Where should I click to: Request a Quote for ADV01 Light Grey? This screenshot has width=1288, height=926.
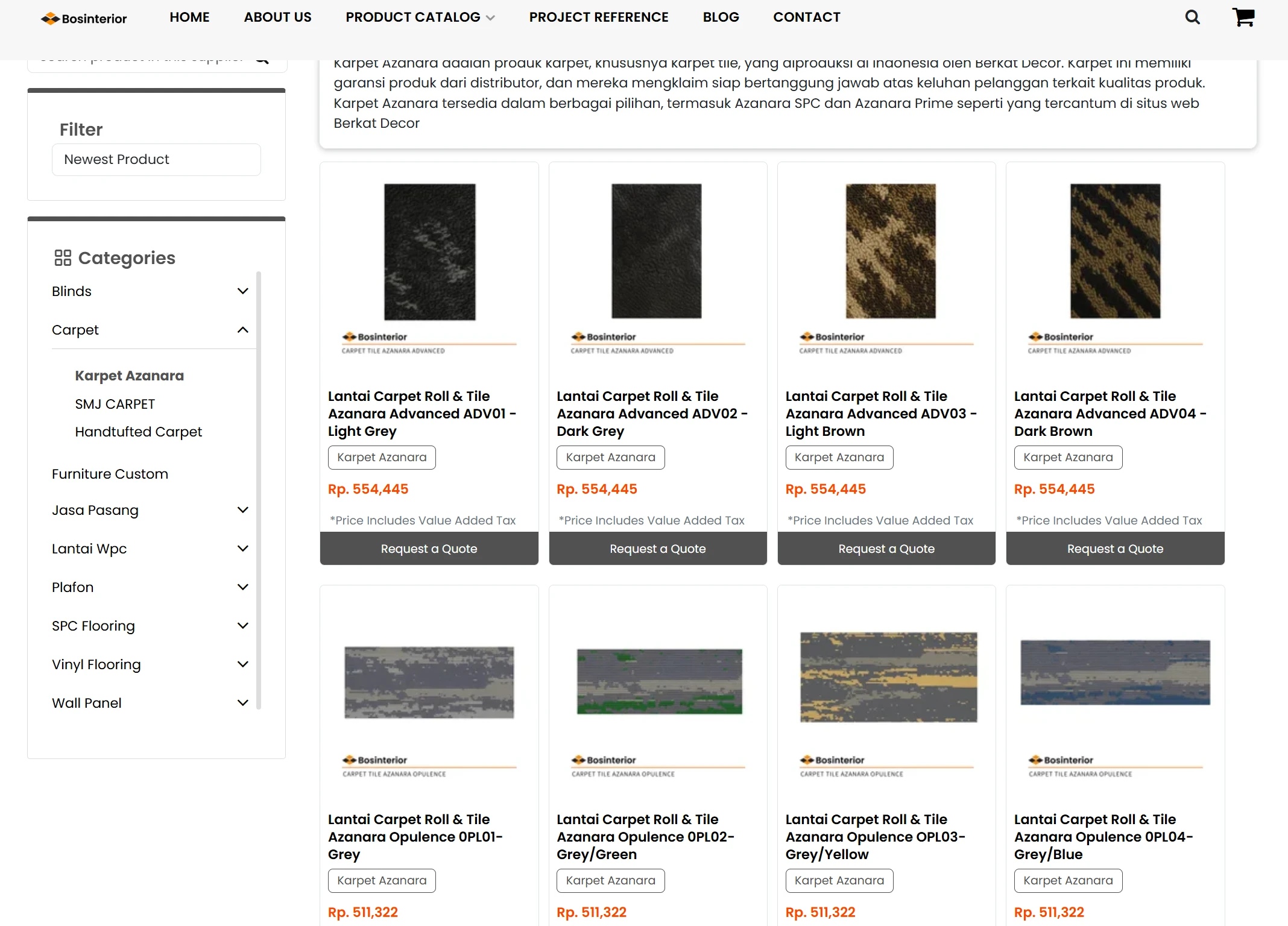tap(429, 549)
